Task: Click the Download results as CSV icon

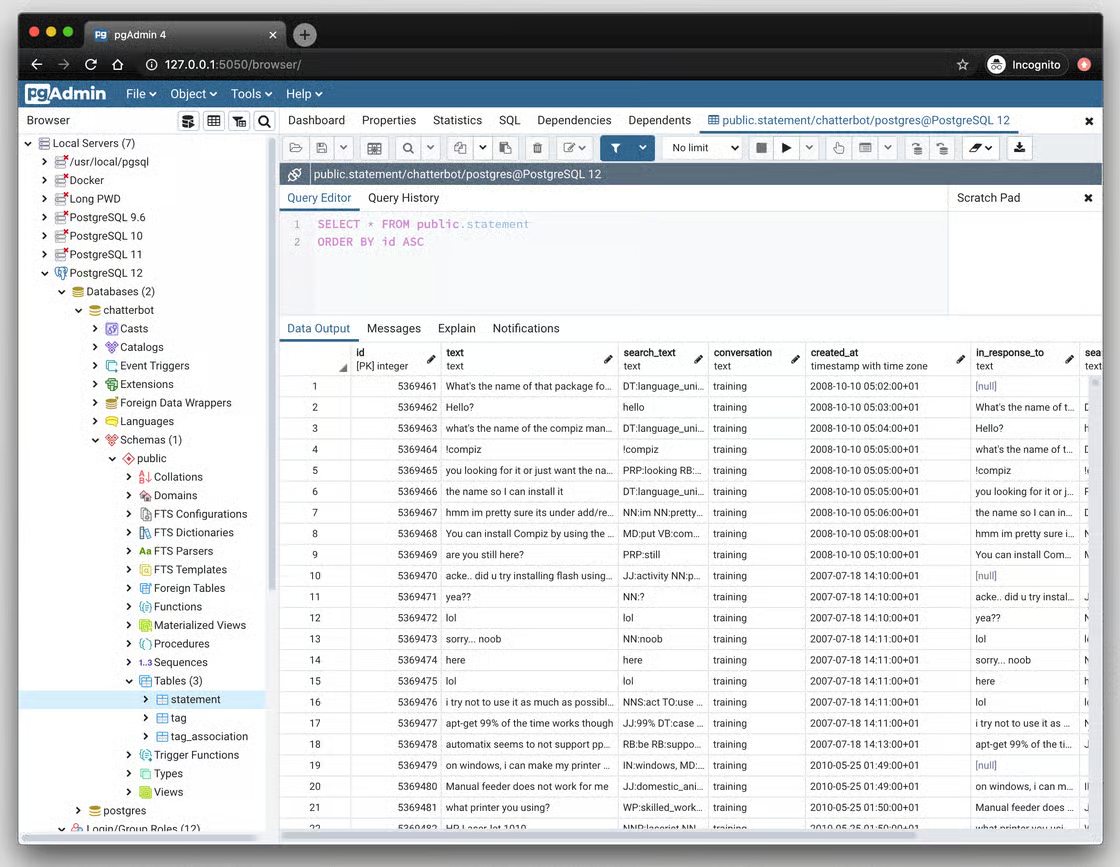Action: click(1019, 148)
